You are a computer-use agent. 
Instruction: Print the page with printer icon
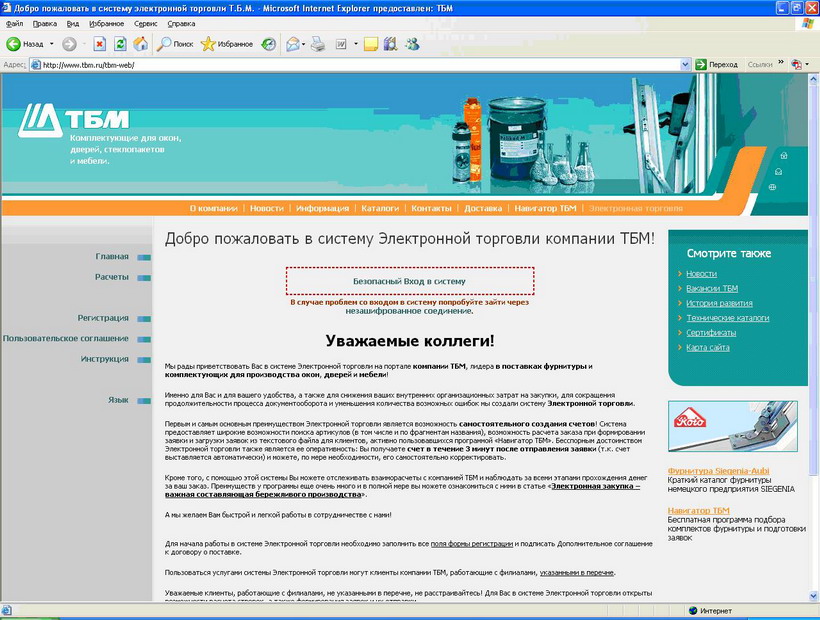317,44
